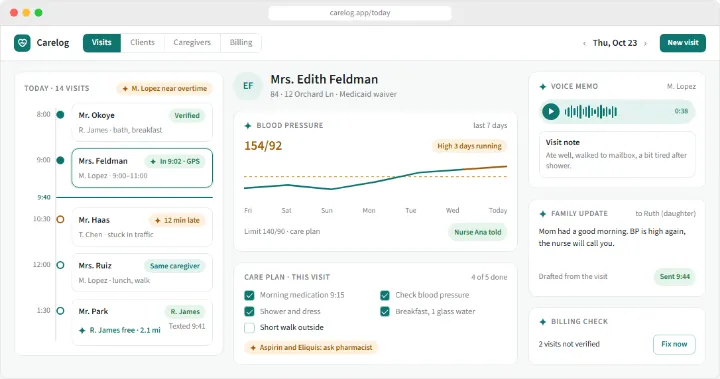The width and height of the screenshot is (720, 379).
Task: Select Mrs. Feldman visit card
Action: pos(142,168)
